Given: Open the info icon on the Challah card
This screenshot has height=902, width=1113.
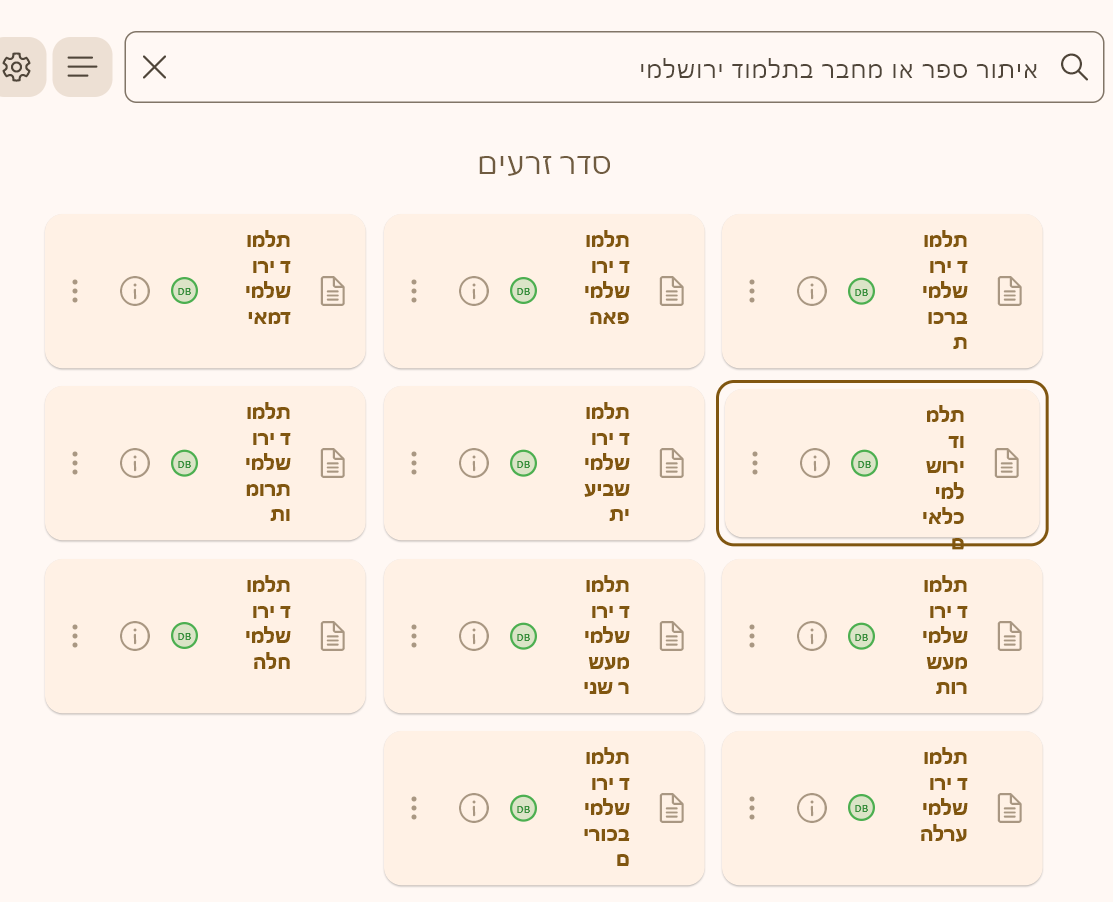Looking at the screenshot, I should 135,636.
